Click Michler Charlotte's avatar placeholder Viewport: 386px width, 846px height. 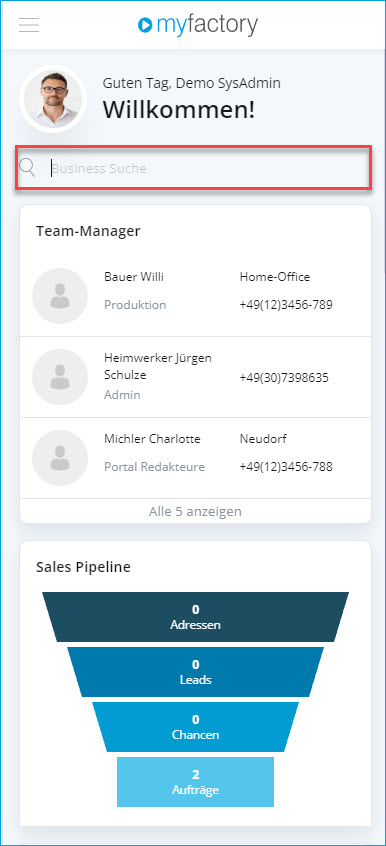(x=60, y=458)
